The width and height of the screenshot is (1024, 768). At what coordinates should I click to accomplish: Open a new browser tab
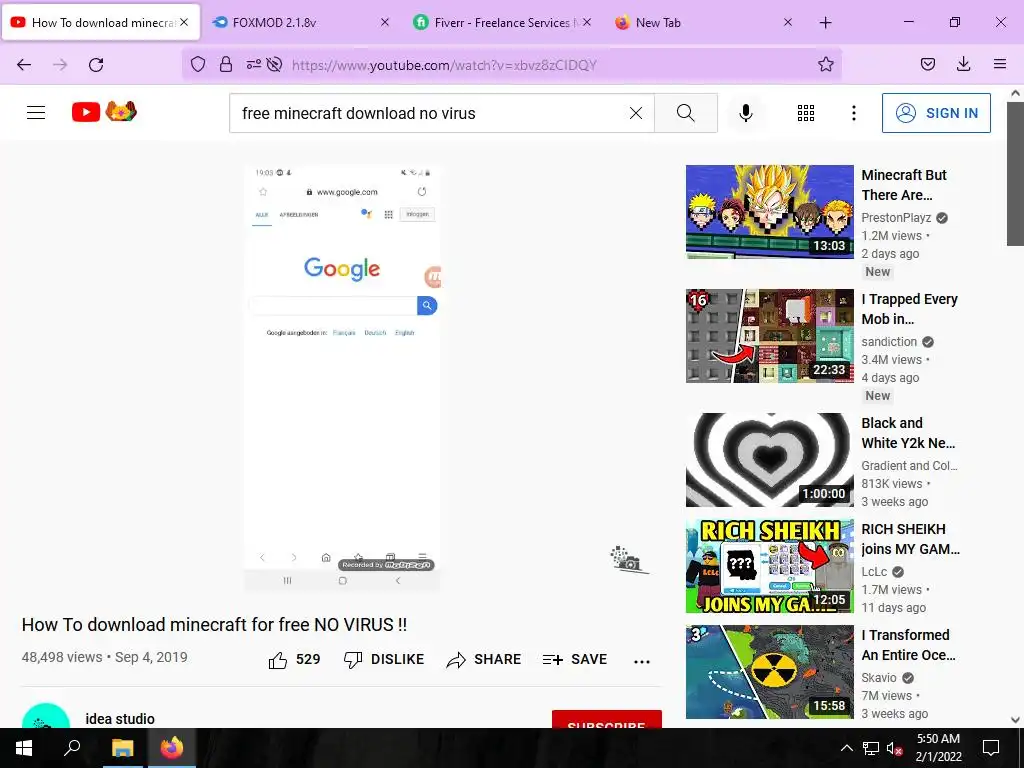(x=825, y=22)
